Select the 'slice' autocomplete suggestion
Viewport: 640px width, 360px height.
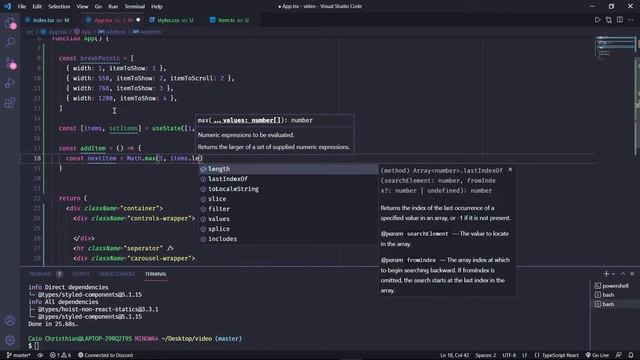point(288,199)
